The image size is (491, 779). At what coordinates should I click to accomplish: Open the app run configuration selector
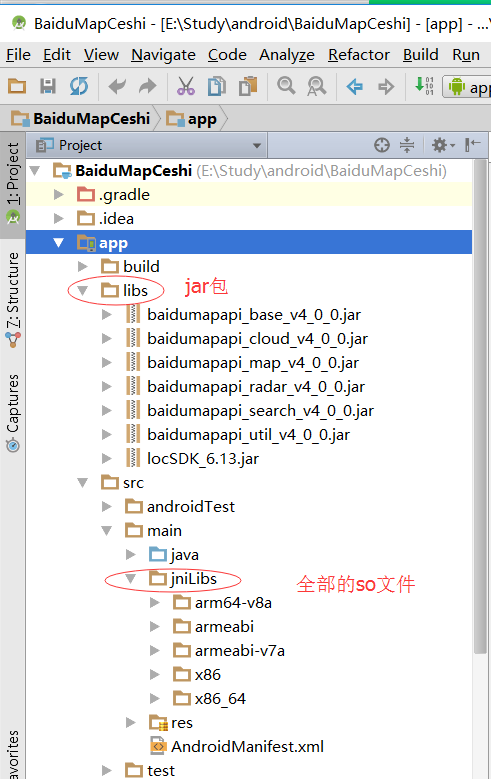click(468, 87)
